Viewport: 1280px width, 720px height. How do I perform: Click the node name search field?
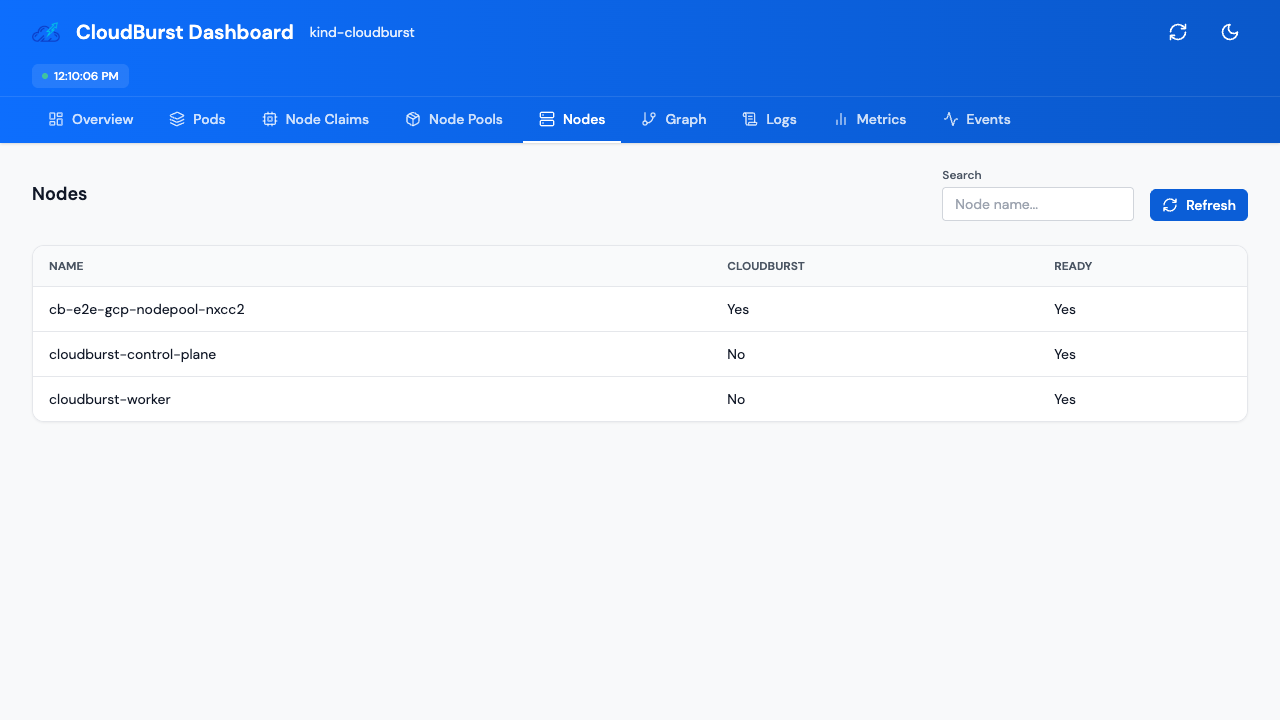click(1037, 204)
